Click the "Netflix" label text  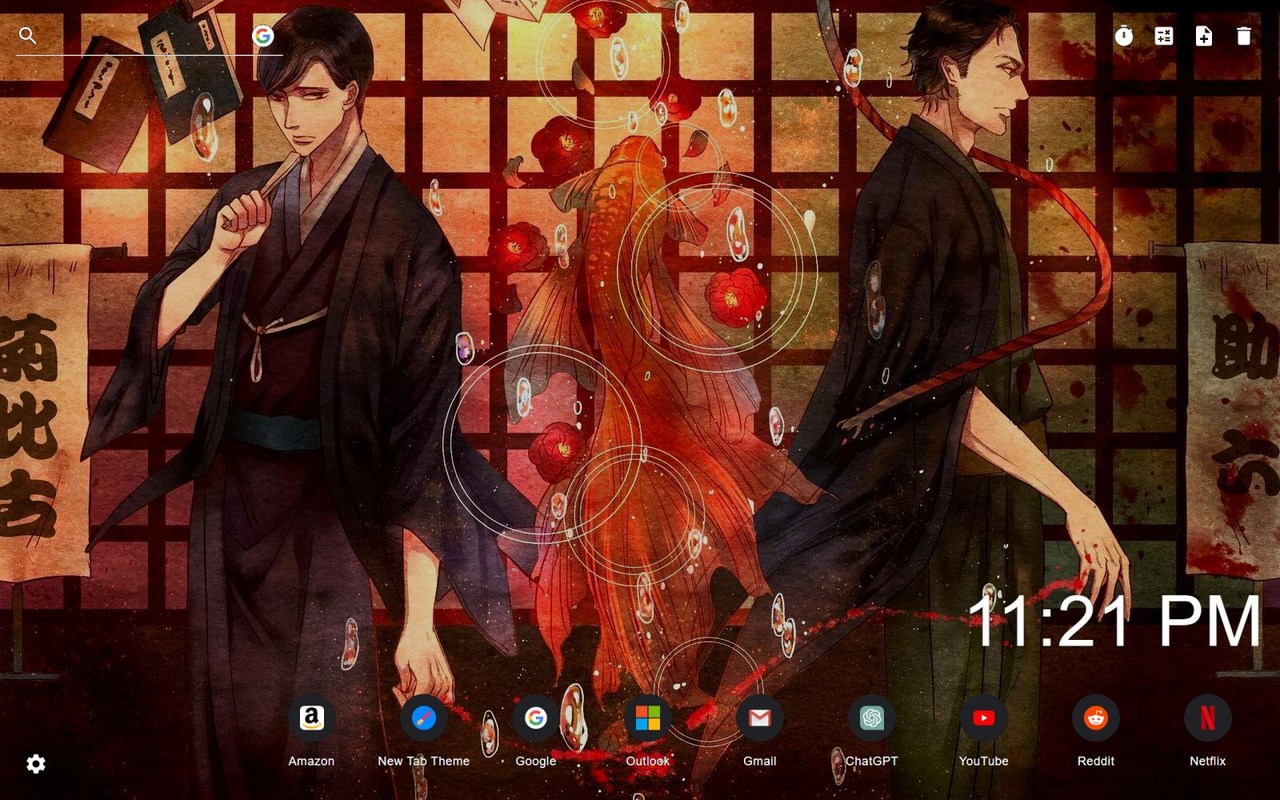1208,761
